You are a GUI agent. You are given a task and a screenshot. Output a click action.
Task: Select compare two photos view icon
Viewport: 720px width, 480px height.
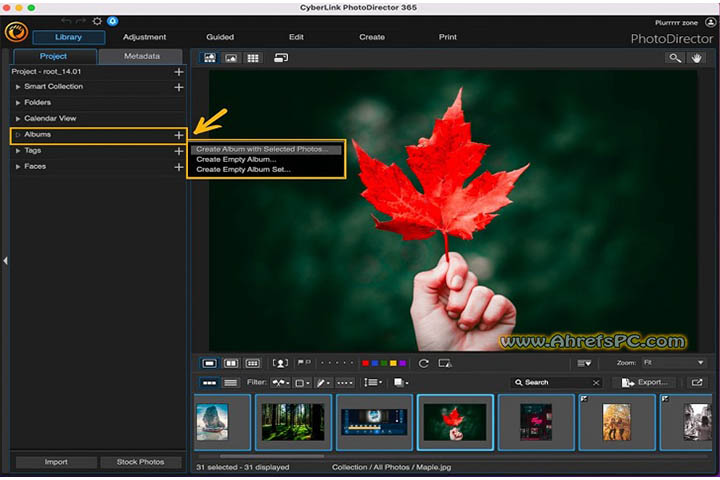click(231, 363)
